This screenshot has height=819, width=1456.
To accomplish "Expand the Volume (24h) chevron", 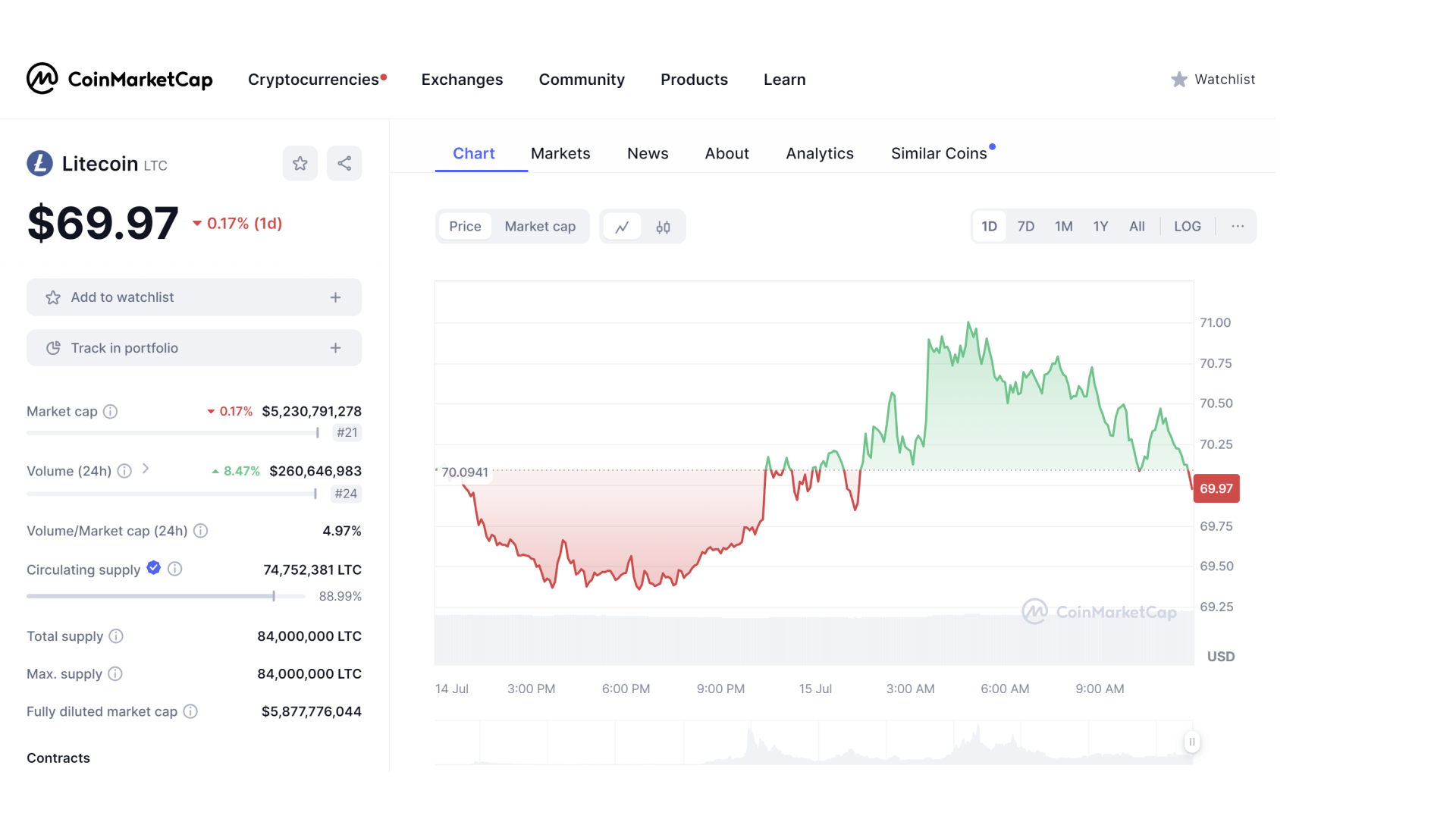I will (x=146, y=469).
